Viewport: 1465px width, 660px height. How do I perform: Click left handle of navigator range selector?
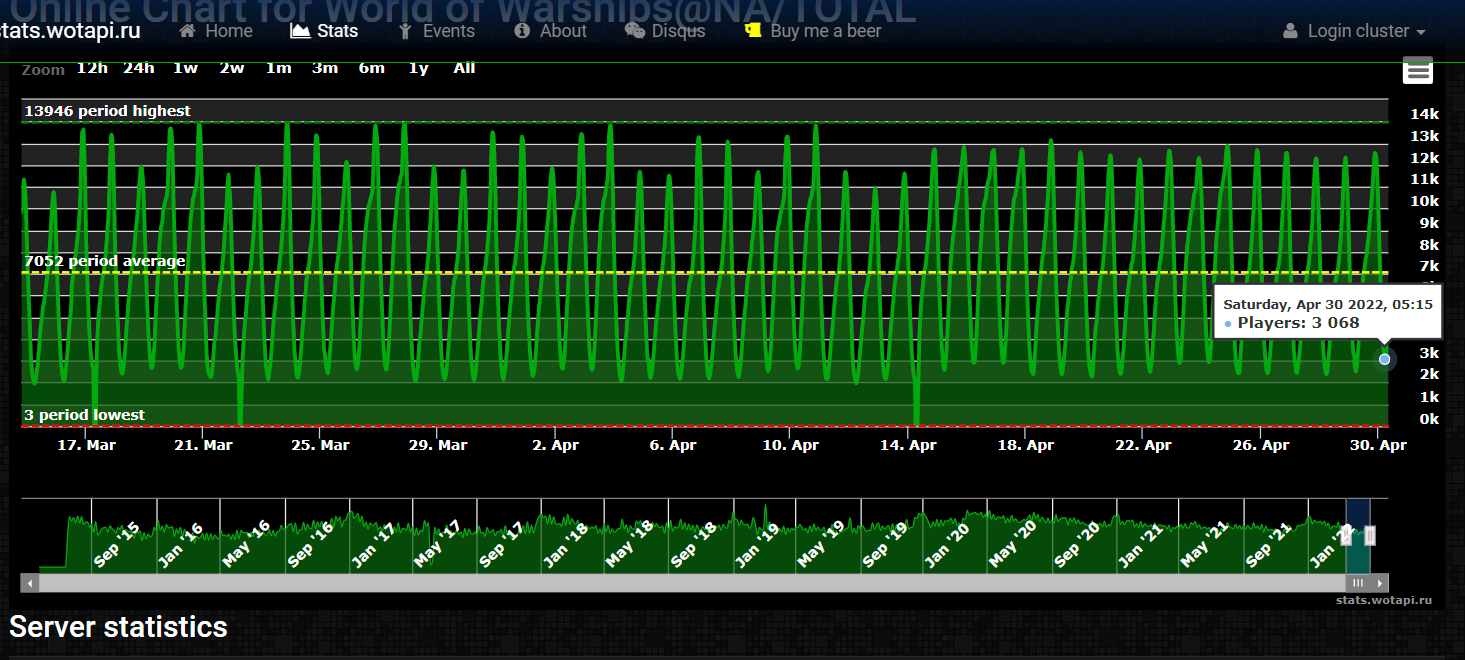pos(1347,535)
